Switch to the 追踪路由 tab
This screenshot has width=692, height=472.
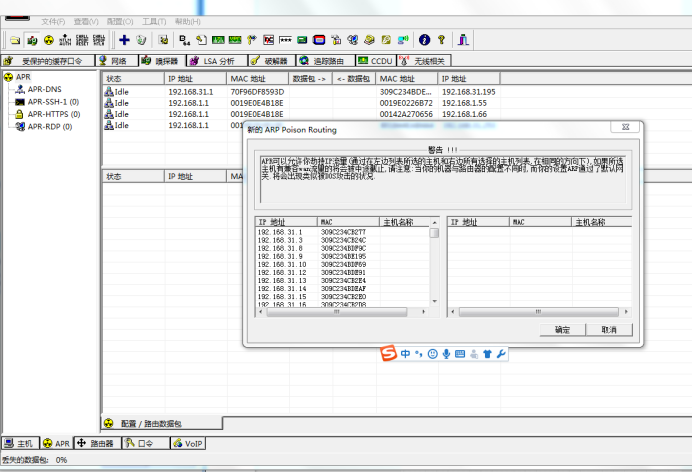(x=326, y=61)
